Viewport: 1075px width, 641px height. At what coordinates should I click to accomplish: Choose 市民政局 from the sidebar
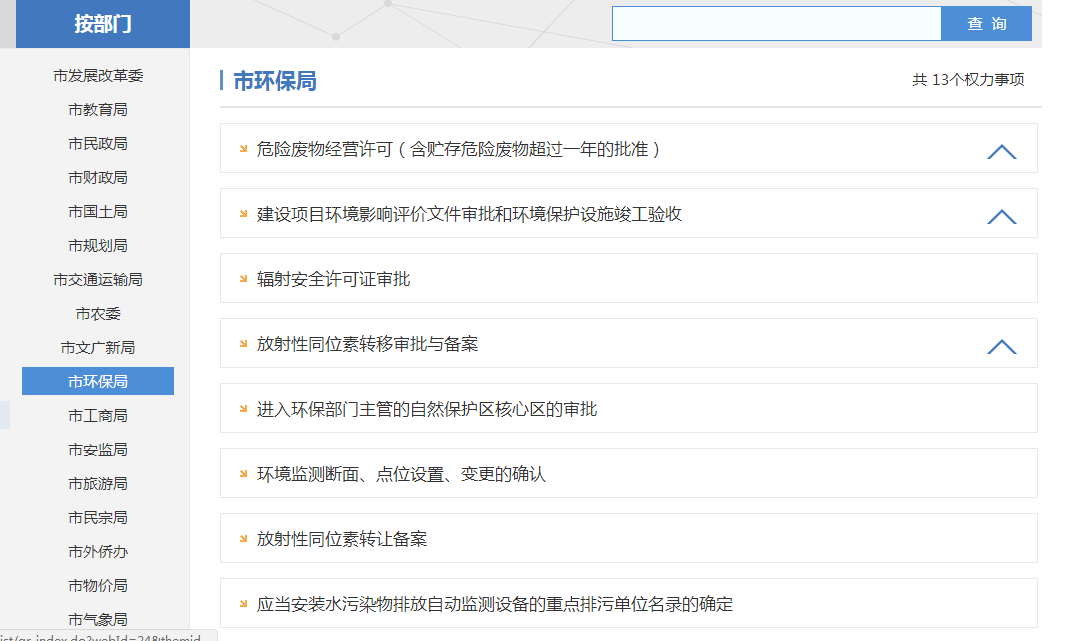pyautogui.click(x=98, y=144)
